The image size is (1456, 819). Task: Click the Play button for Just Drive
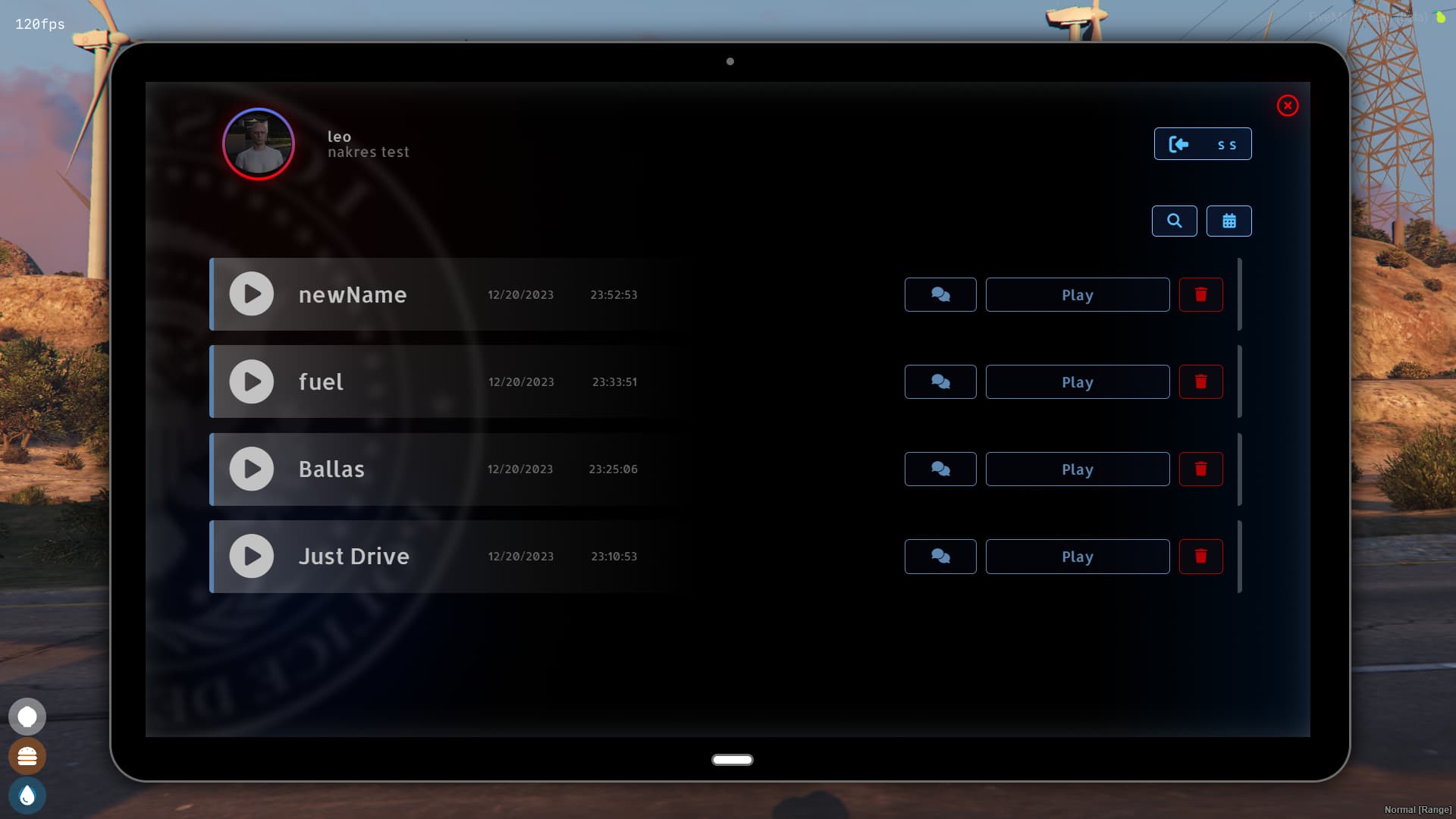1077,556
